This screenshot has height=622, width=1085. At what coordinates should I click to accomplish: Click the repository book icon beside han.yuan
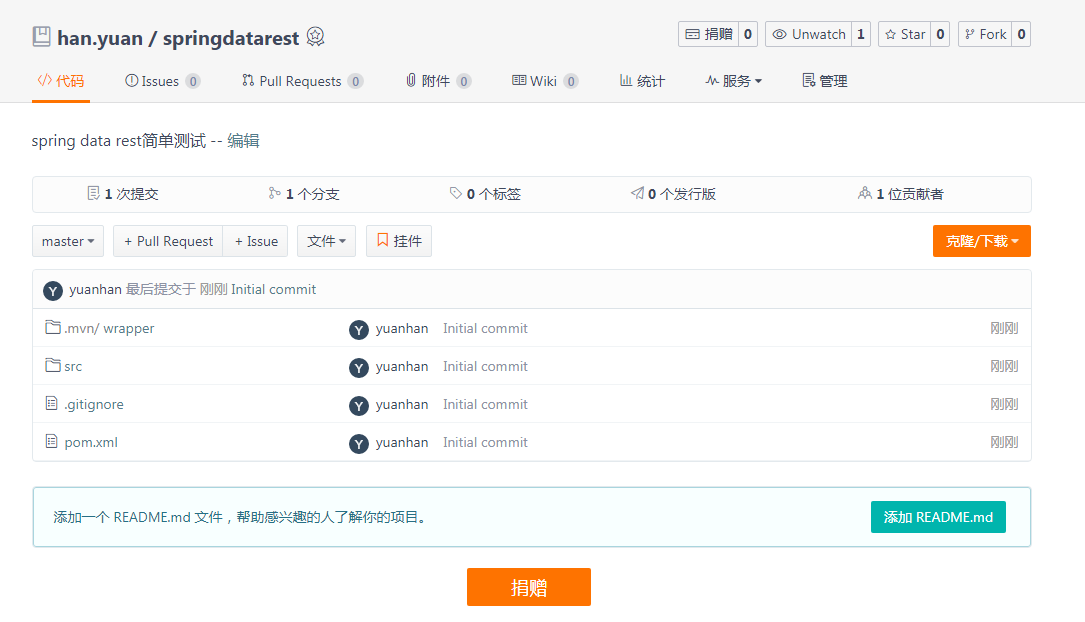pos(42,37)
